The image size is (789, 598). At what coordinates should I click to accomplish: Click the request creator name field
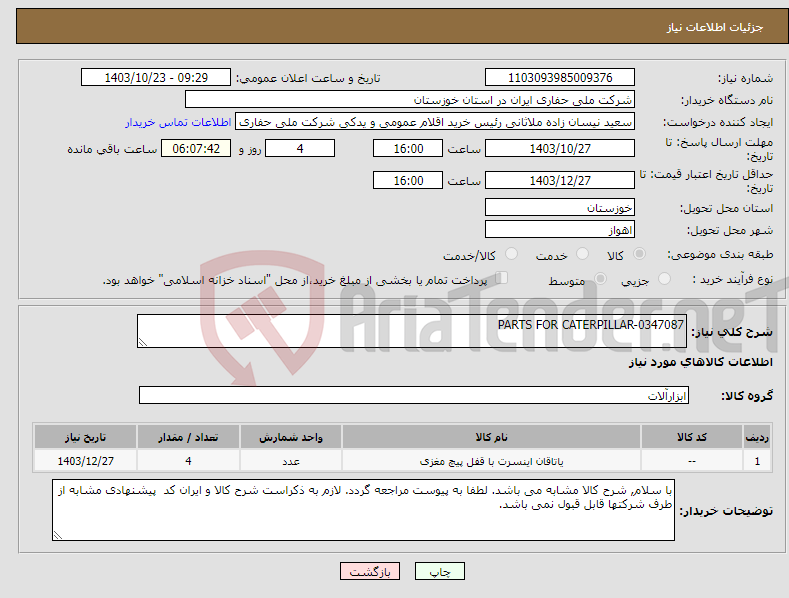click(x=435, y=122)
